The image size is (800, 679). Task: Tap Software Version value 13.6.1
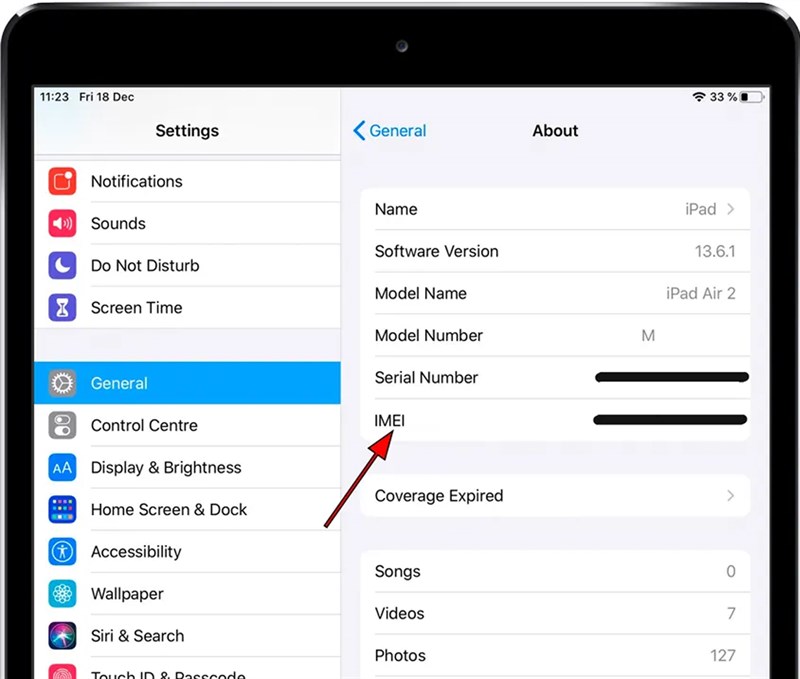[715, 252]
